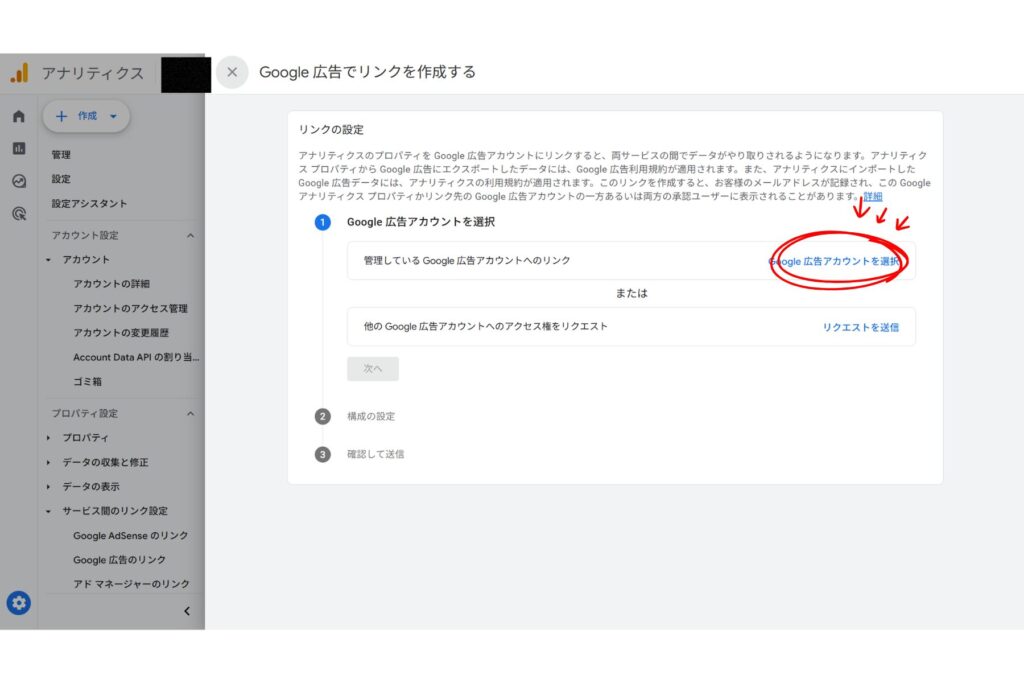Open the Explore icon in left rail
The image size is (1024, 683).
coord(18,181)
